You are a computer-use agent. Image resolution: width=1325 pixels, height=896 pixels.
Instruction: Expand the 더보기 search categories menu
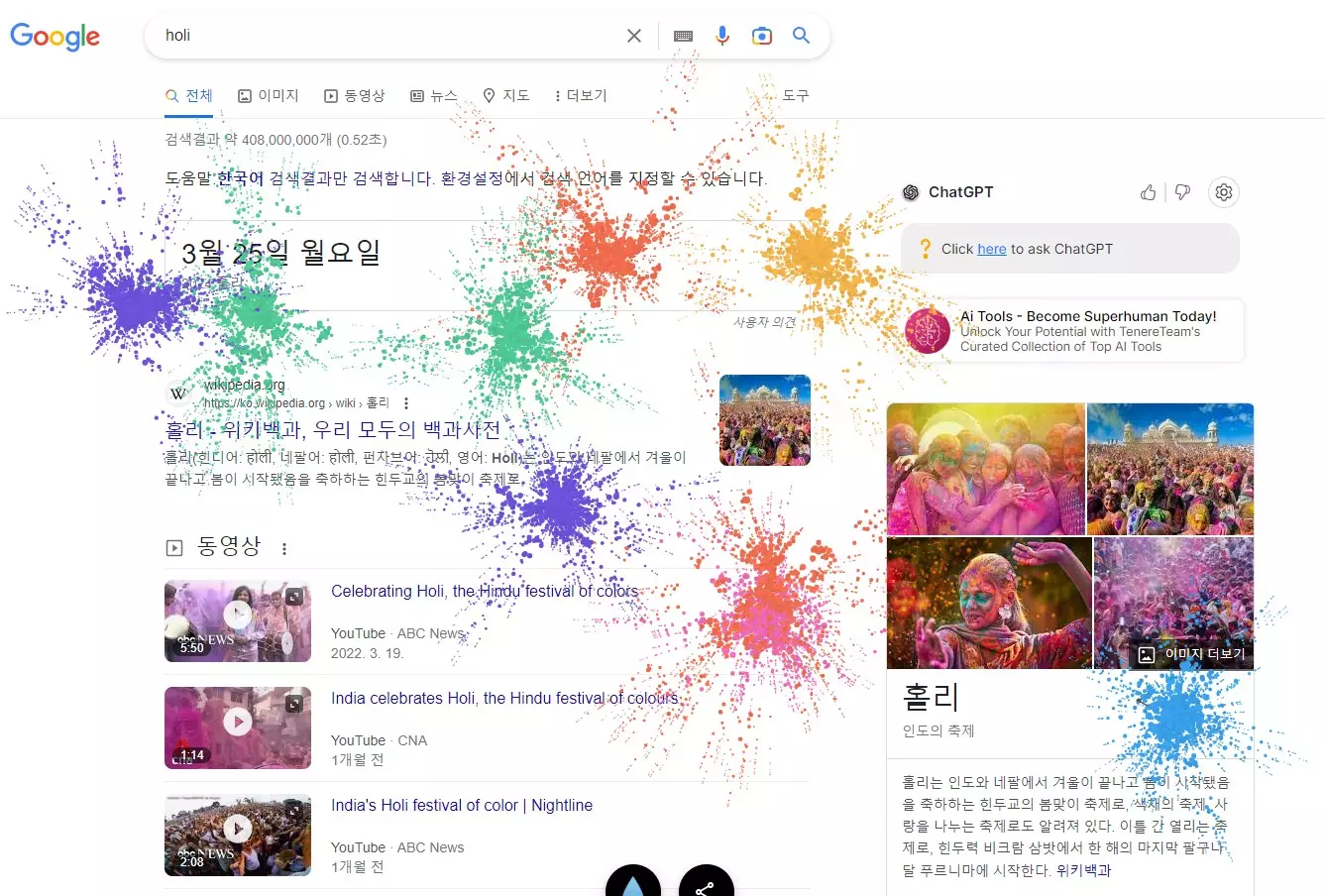pyautogui.click(x=582, y=95)
